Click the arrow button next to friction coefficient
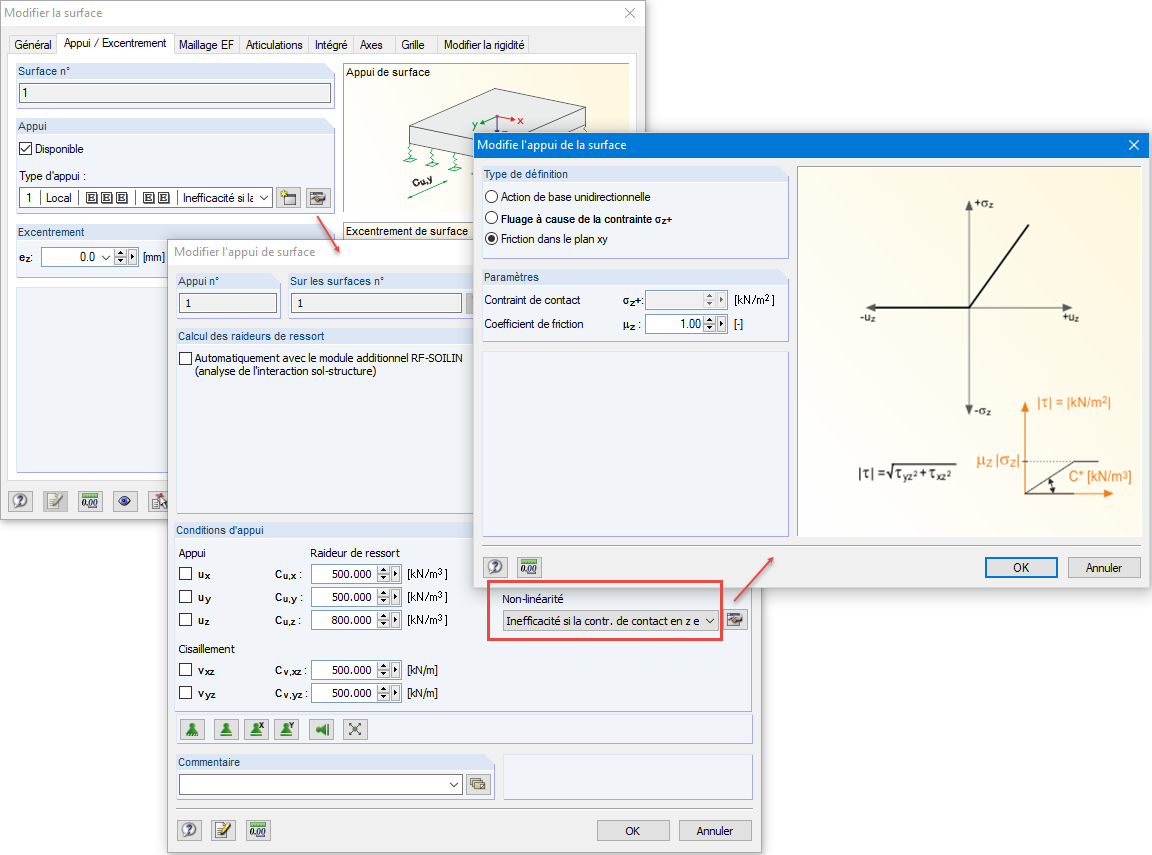 721,324
